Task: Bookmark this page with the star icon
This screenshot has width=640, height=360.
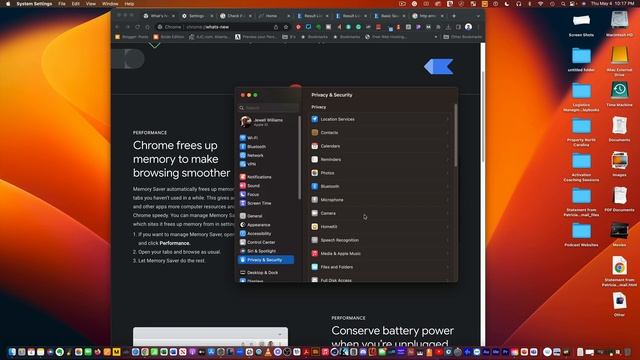Action: pyautogui.click(x=286, y=27)
